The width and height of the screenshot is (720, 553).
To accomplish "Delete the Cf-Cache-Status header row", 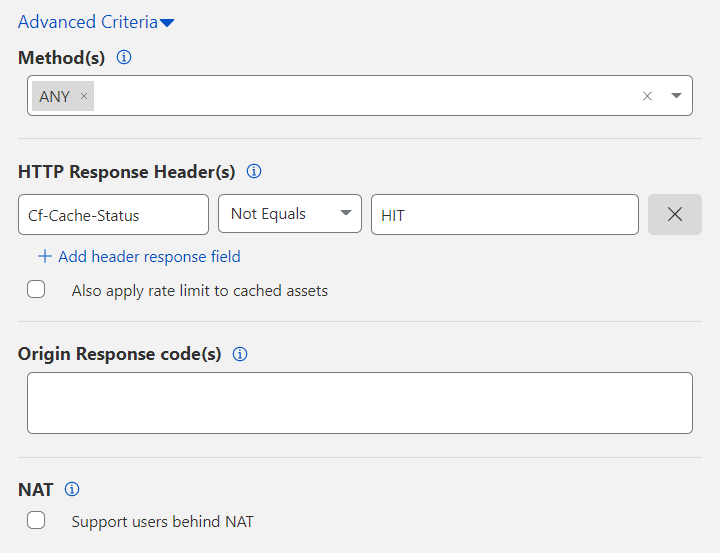I will (675, 214).
